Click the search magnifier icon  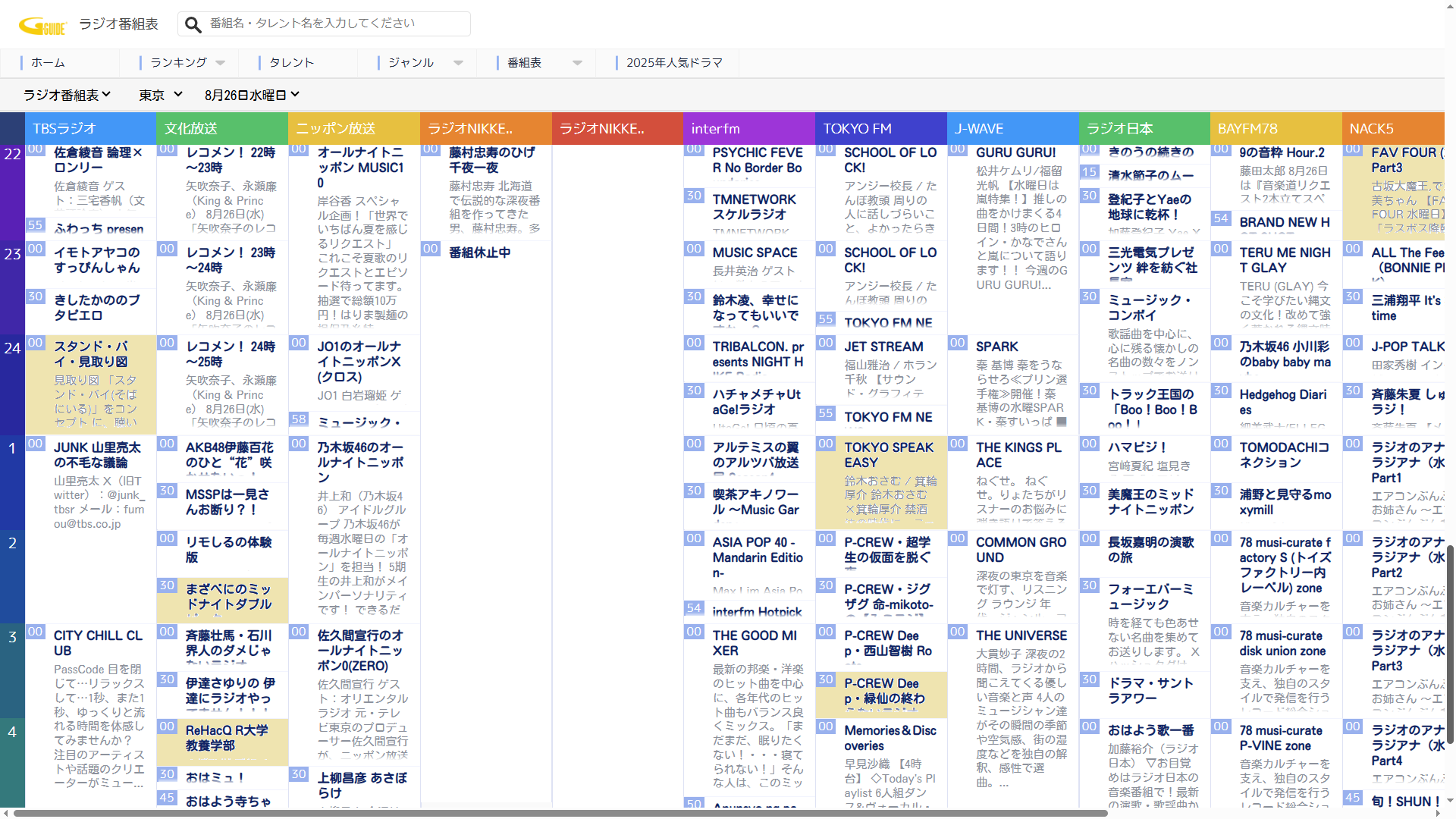pyautogui.click(x=193, y=25)
